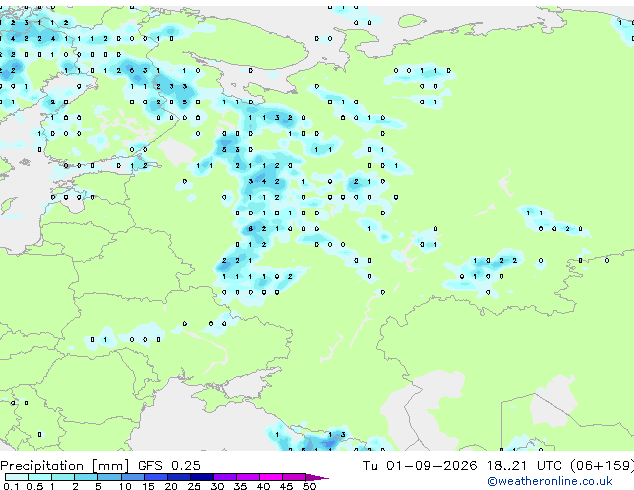Click the legend swatch between 0.1 and 0.5
Viewport: 634px width, 490px height.
[17, 477]
